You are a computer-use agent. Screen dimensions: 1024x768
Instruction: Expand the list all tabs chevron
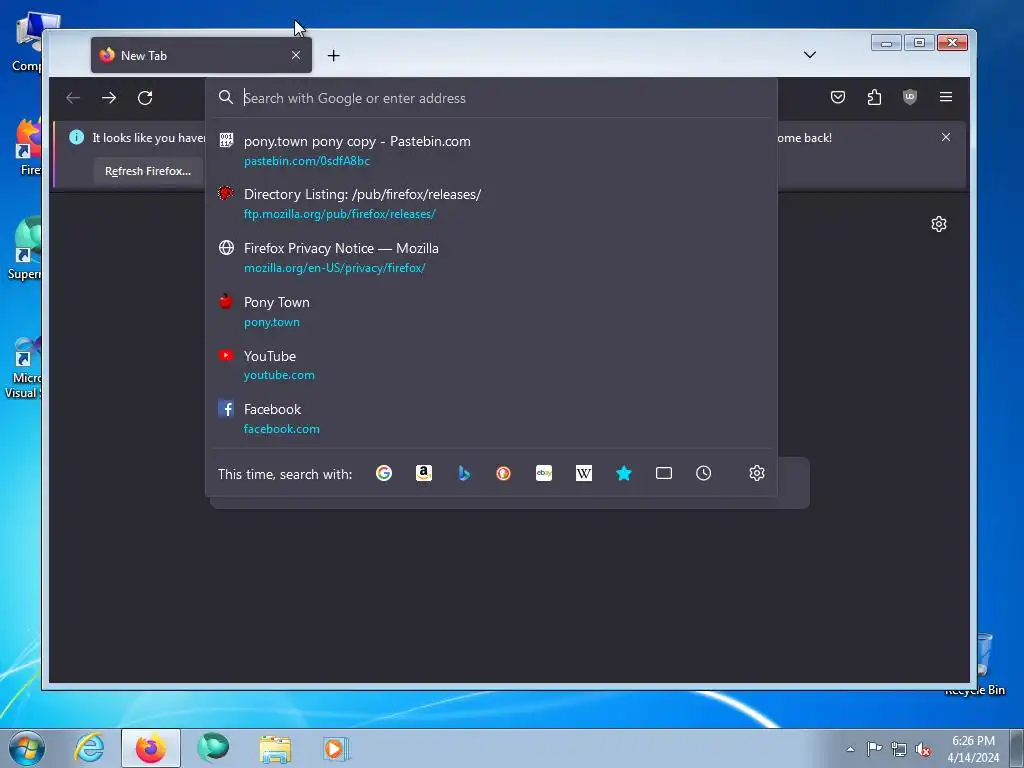pos(810,55)
